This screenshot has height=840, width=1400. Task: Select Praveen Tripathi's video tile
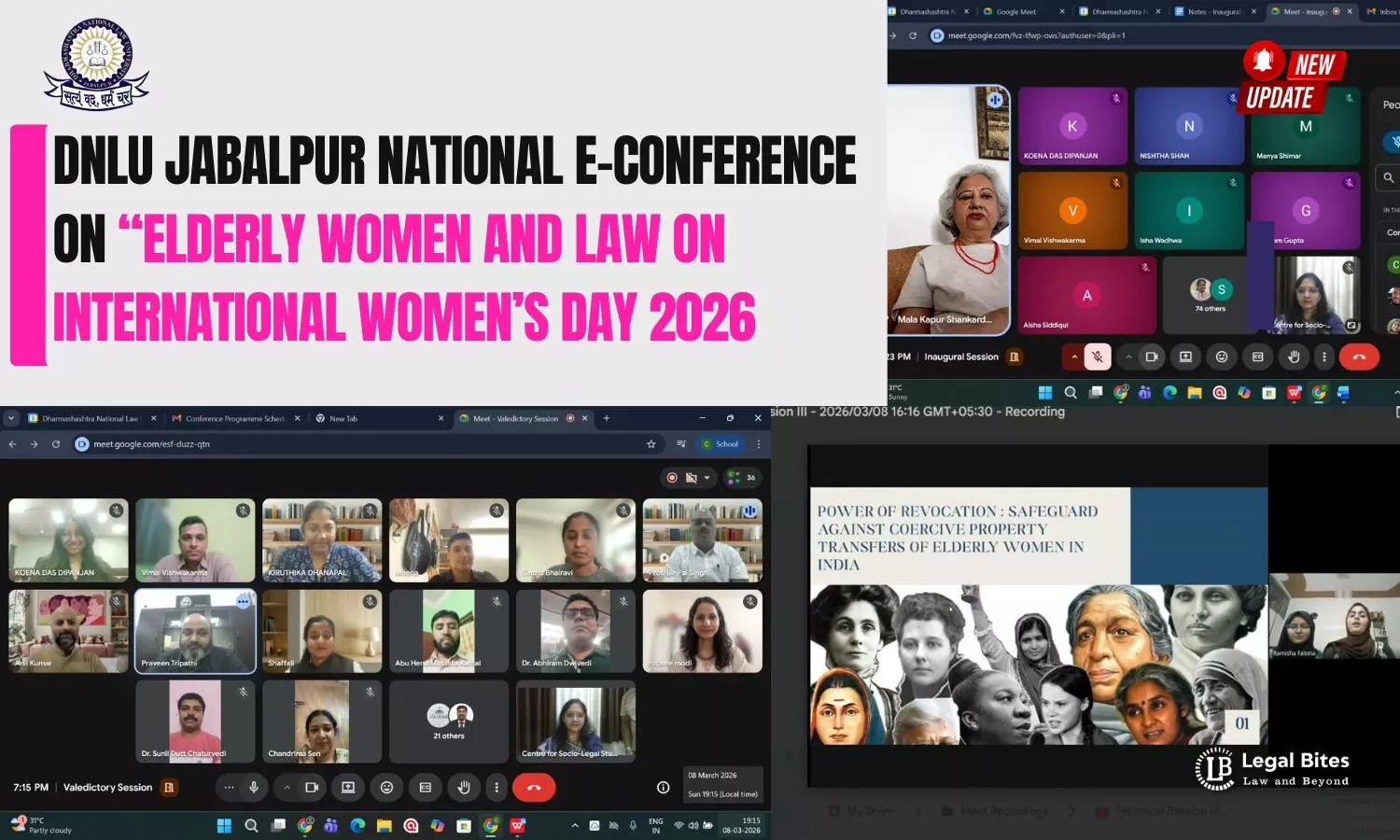[x=195, y=631]
